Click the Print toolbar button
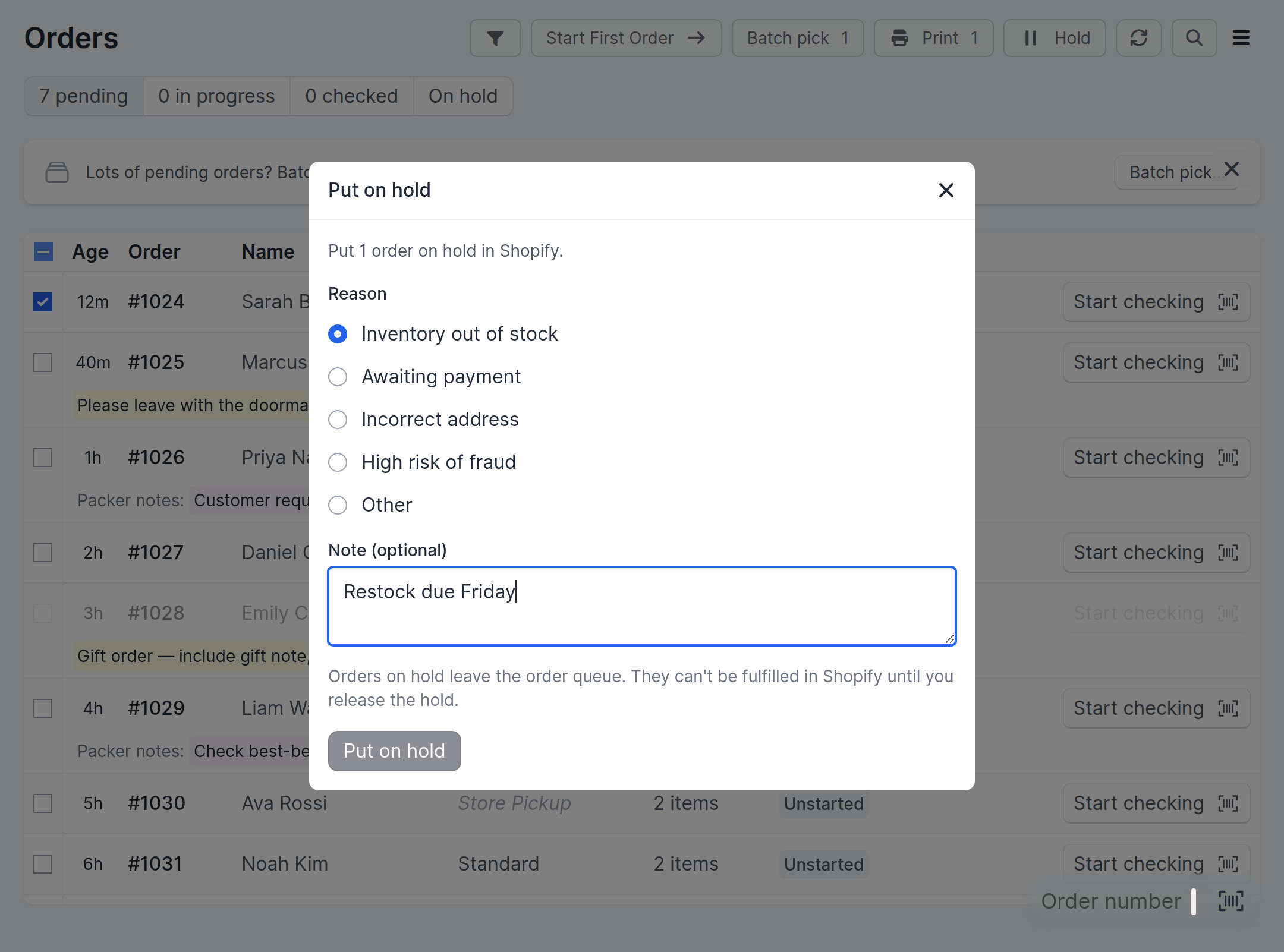The height and width of the screenshot is (952, 1284). [933, 38]
